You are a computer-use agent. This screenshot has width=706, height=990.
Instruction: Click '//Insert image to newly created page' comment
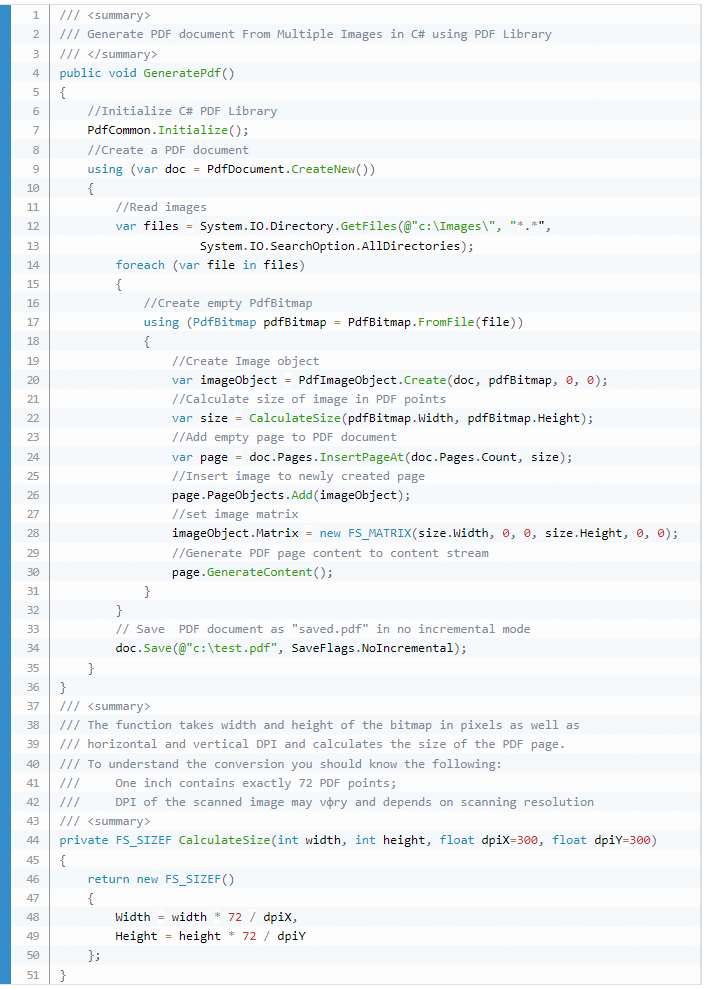pyautogui.click(x=298, y=476)
